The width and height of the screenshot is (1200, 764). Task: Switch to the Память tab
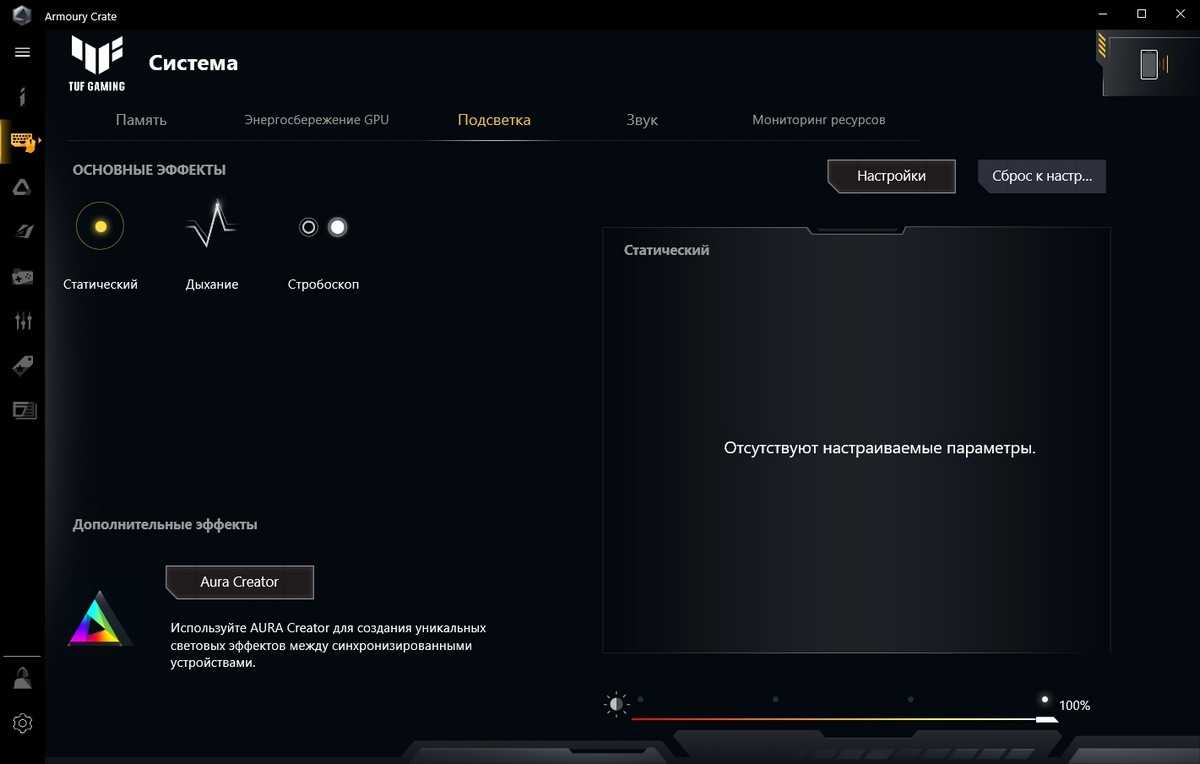click(x=141, y=120)
